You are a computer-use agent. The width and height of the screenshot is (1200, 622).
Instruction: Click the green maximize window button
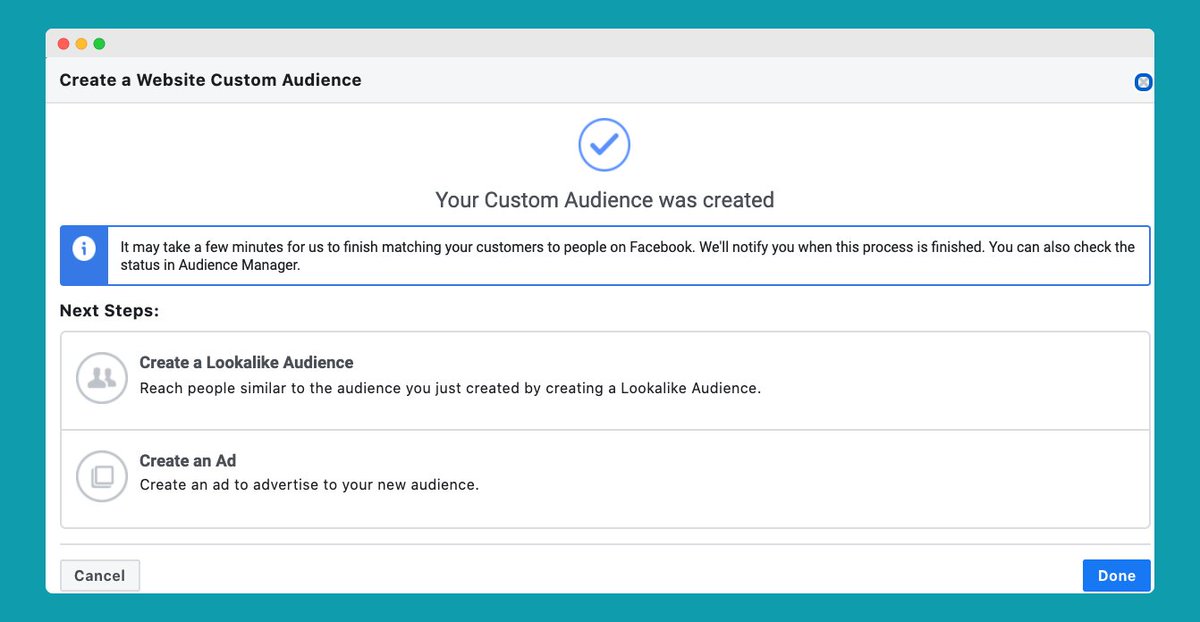click(99, 44)
